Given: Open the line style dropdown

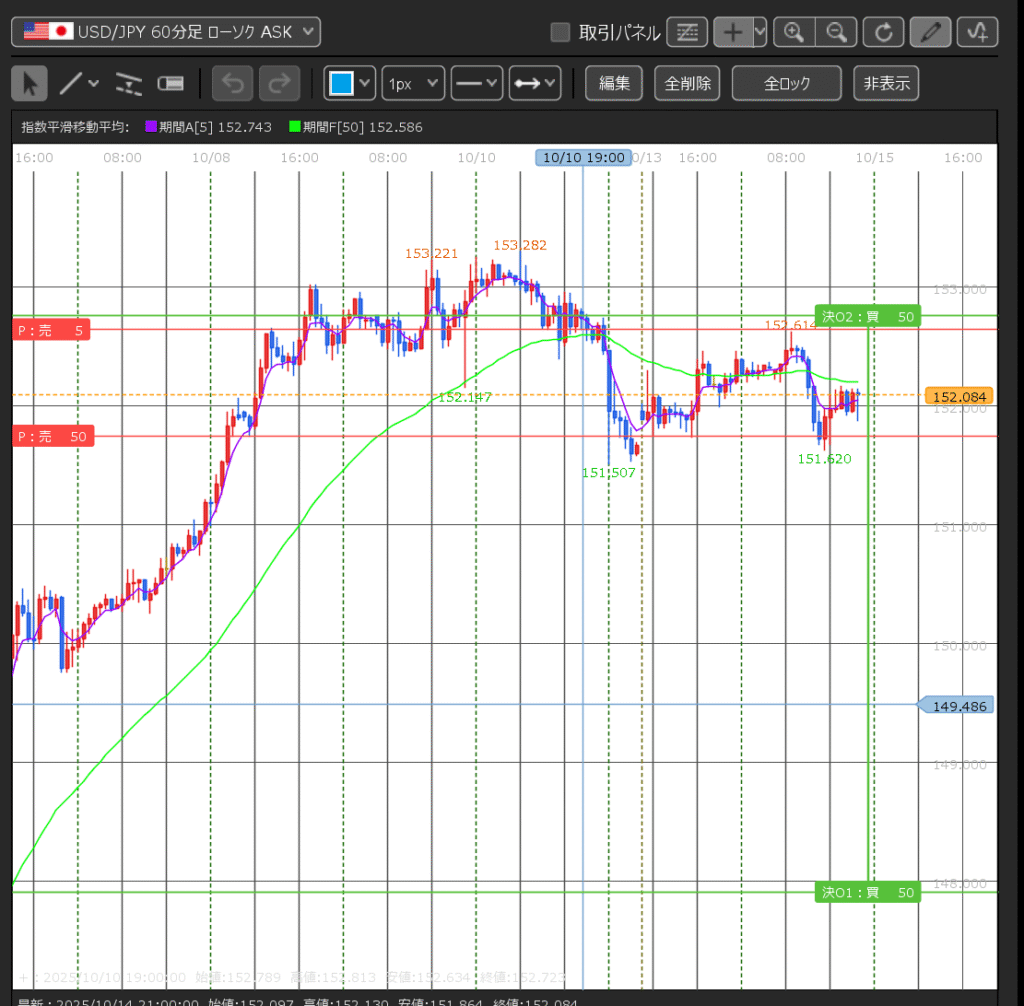Looking at the screenshot, I should tap(476, 84).
